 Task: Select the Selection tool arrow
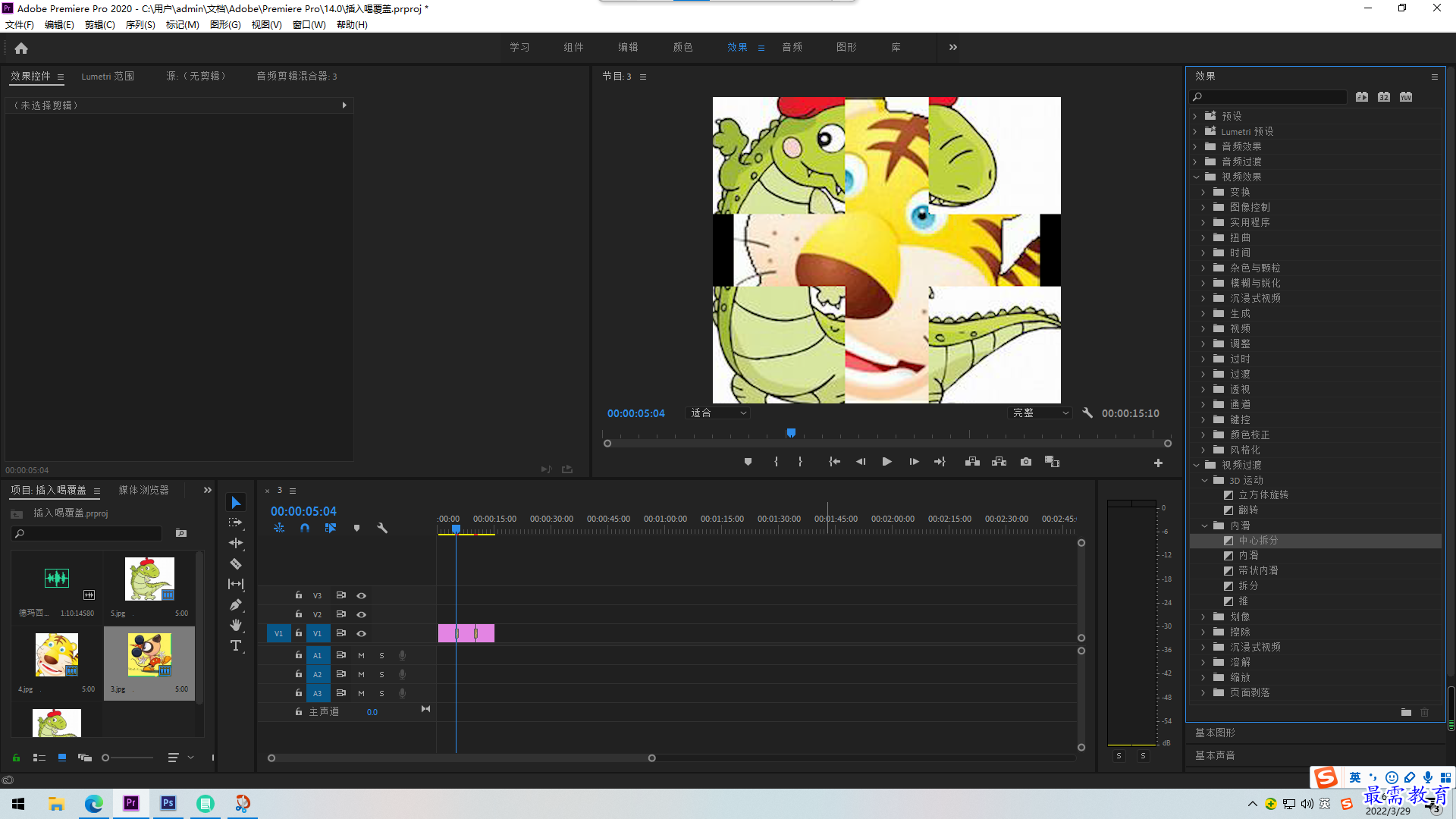[236, 503]
